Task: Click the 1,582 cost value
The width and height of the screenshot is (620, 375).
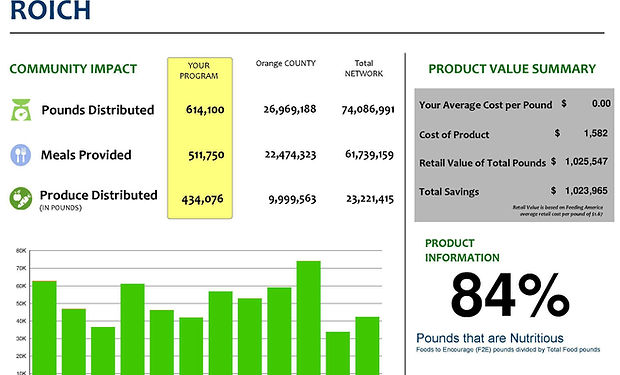Action: pyautogui.click(x=595, y=133)
